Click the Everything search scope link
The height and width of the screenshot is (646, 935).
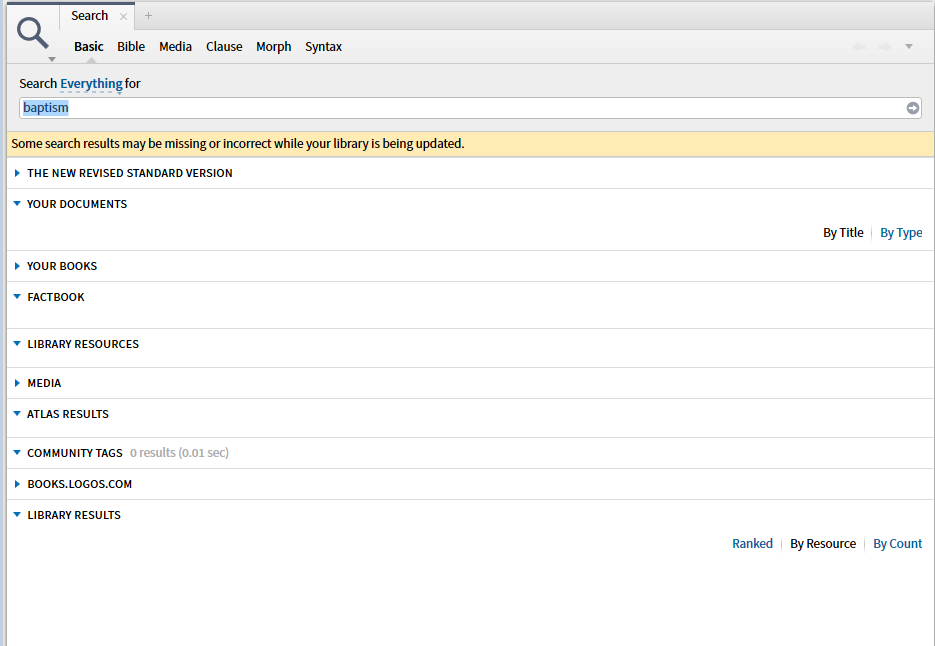[91, 84]
